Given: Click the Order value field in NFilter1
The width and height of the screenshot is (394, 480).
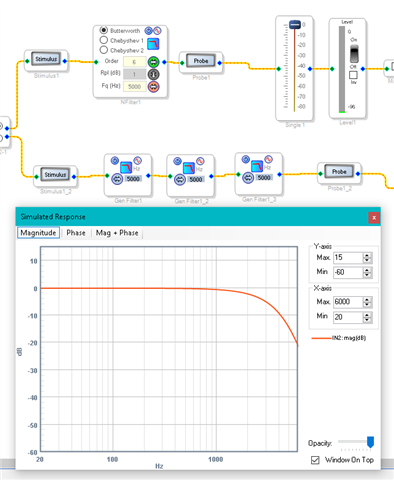Looking at the screenshot, I should [135, 62].
